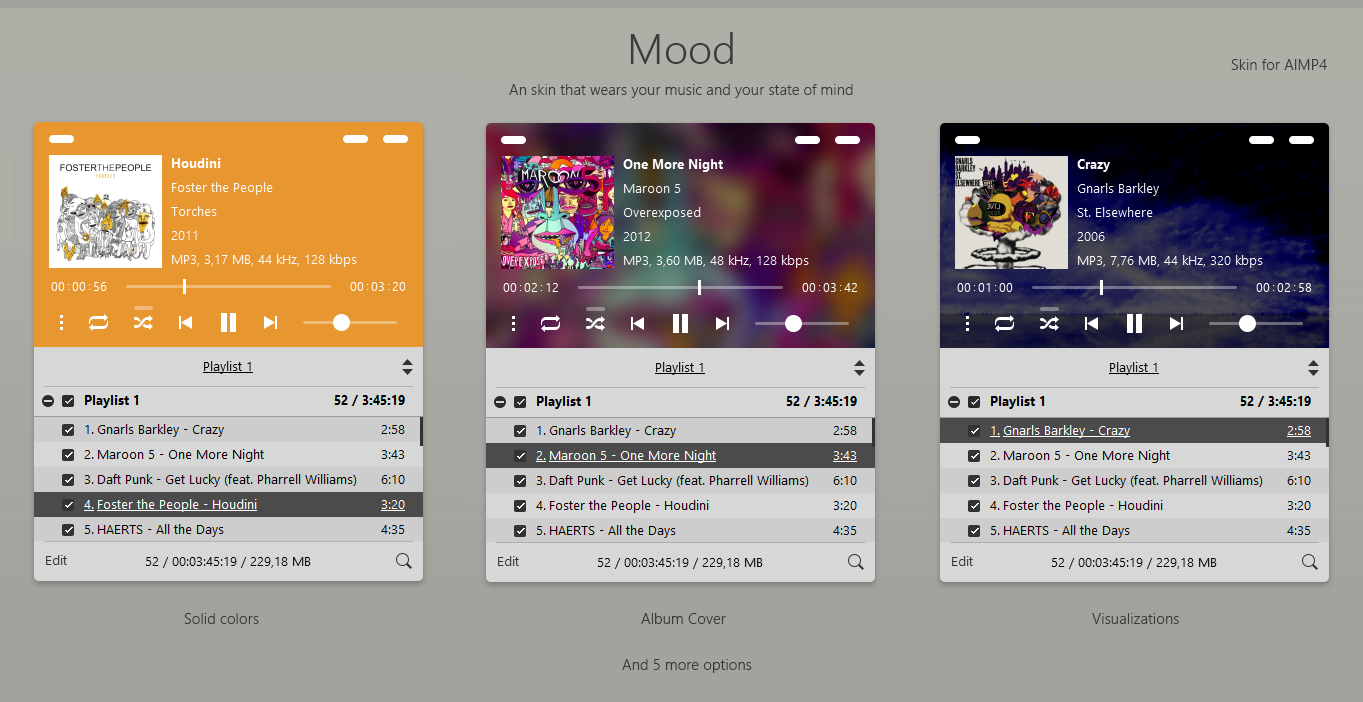1363x702 pixels.
Task: Open playlist switcher arrows in One More Night player
Action: [859, 368]
